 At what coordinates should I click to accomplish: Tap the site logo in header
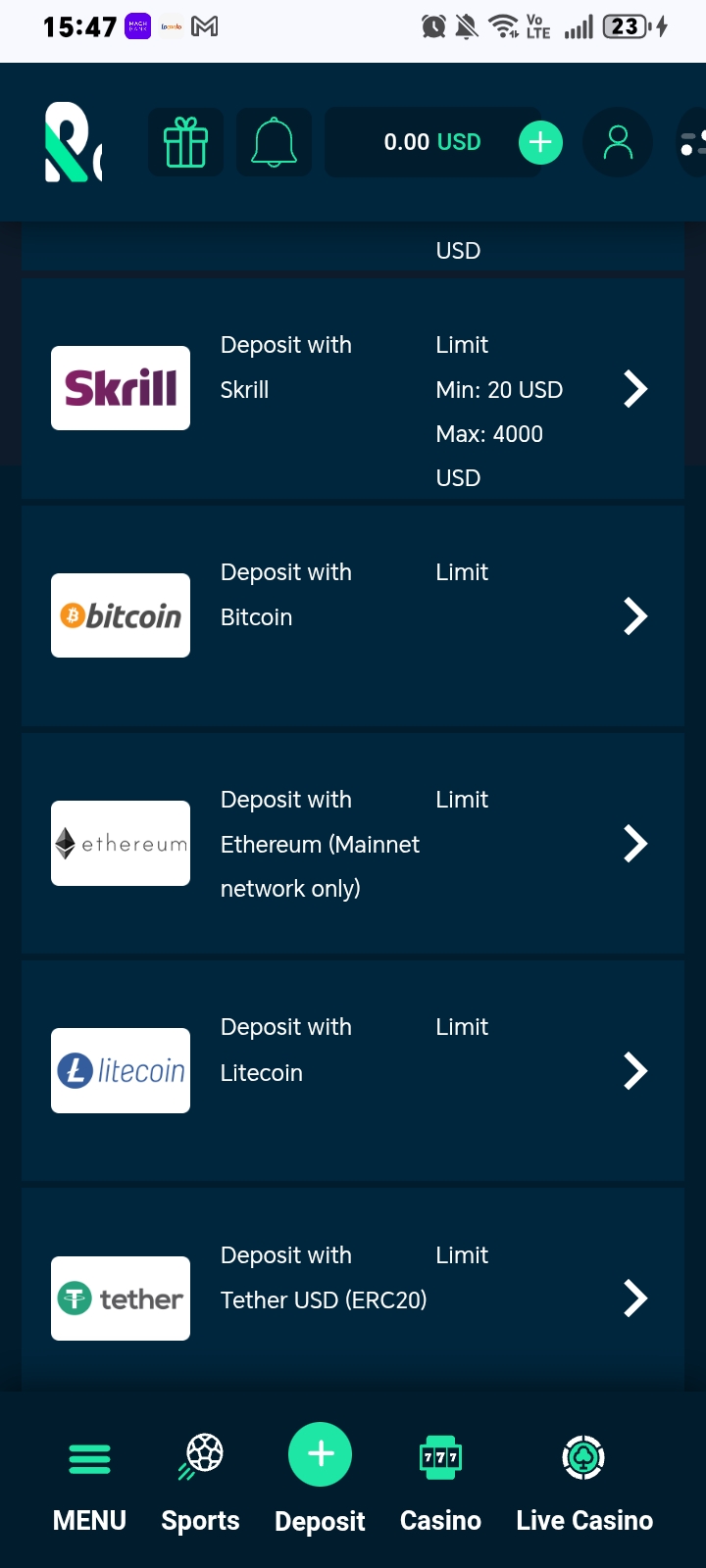click(x=74, y=143)
